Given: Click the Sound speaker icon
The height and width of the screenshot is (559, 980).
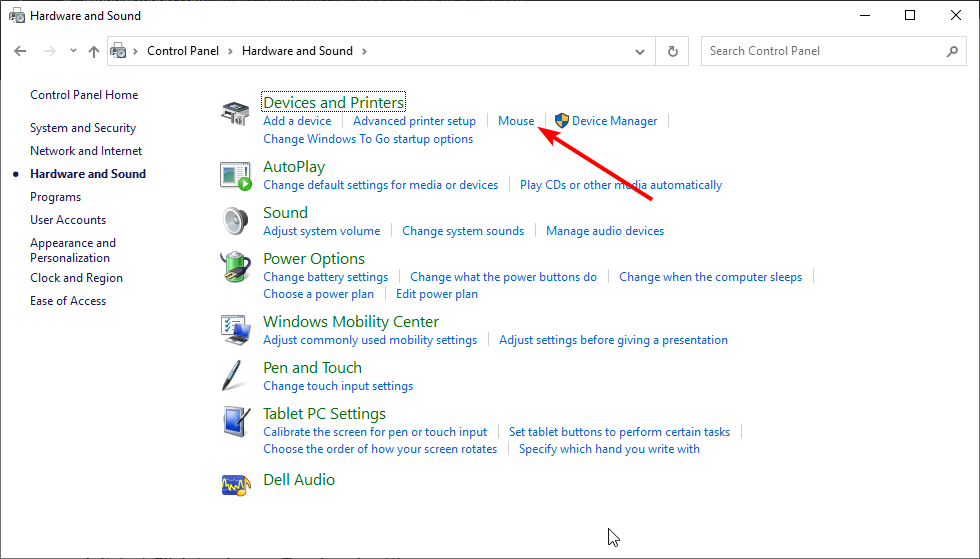Looking at the screenshot, I should tap(235, 221).
